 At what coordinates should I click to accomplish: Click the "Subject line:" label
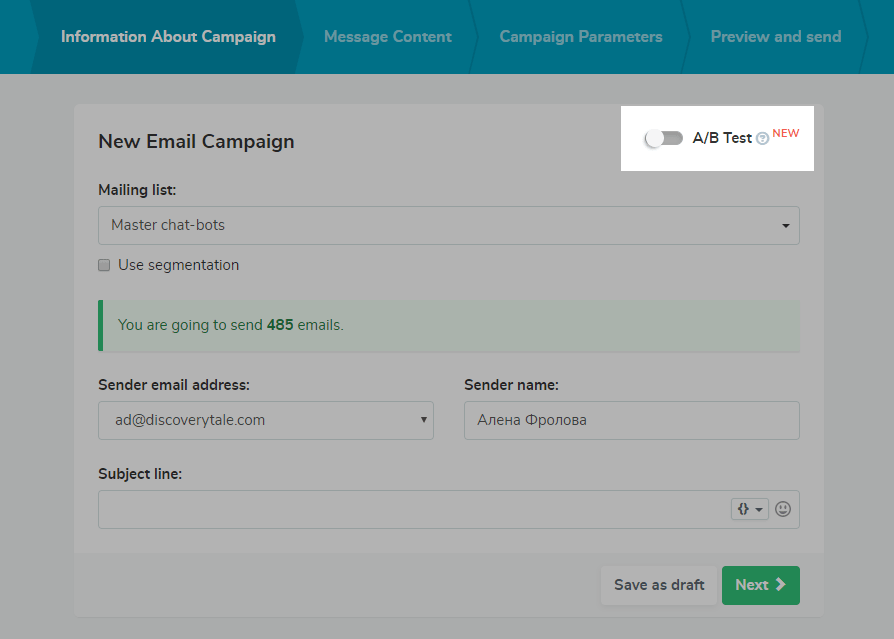click(140, 474)
